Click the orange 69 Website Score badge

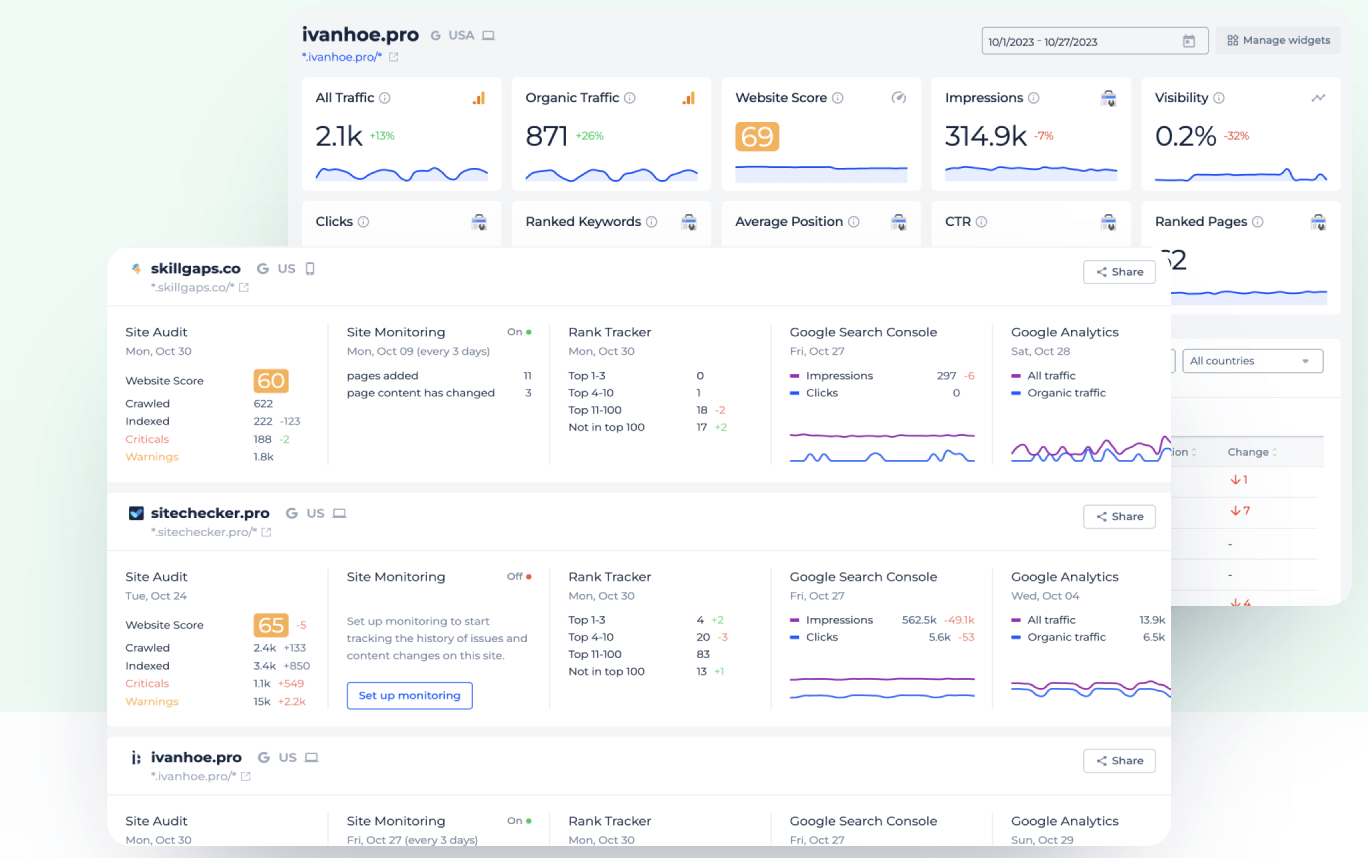757,136
